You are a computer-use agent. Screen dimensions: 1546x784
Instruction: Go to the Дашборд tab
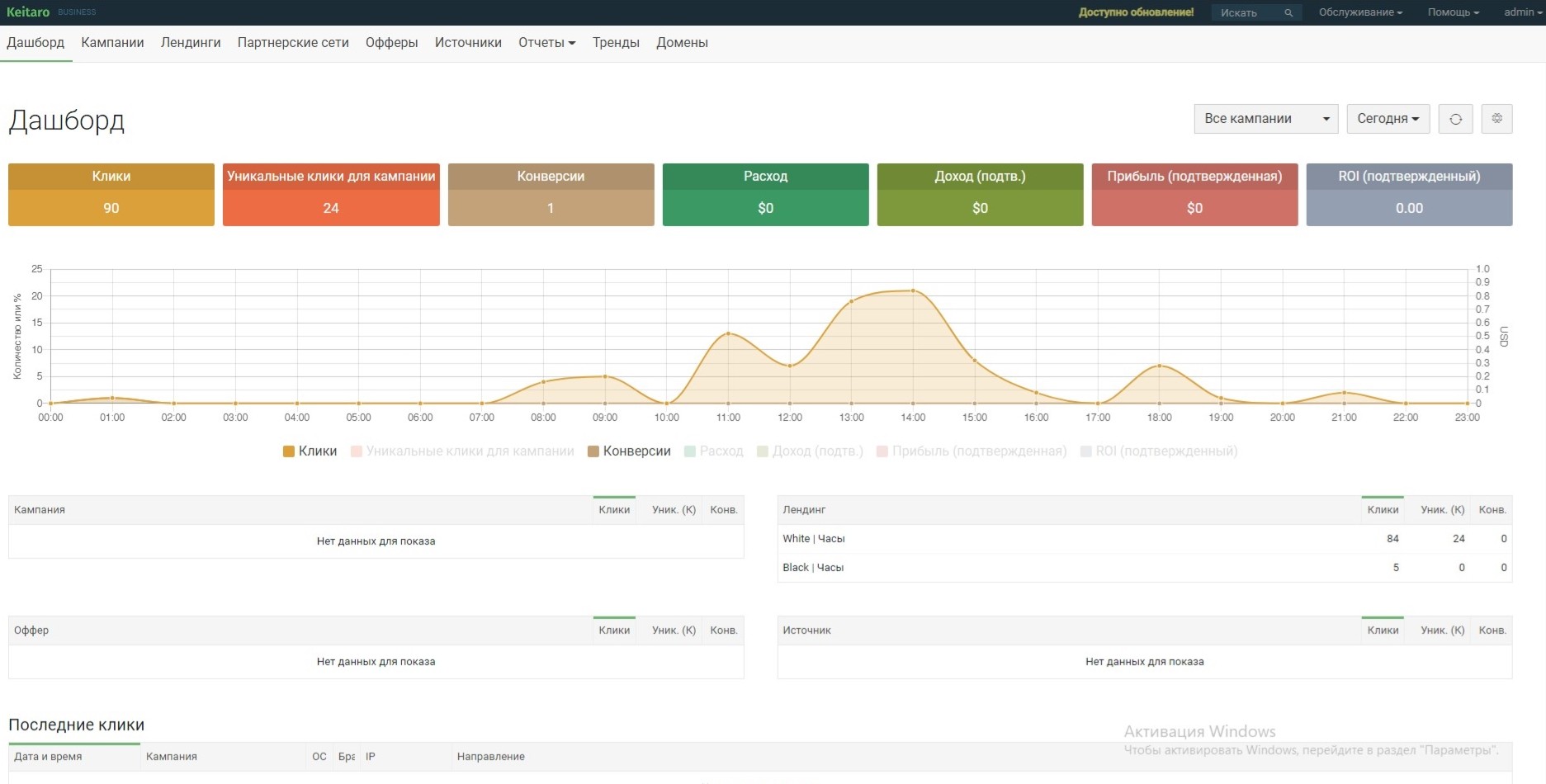click(x=35, y=43)
